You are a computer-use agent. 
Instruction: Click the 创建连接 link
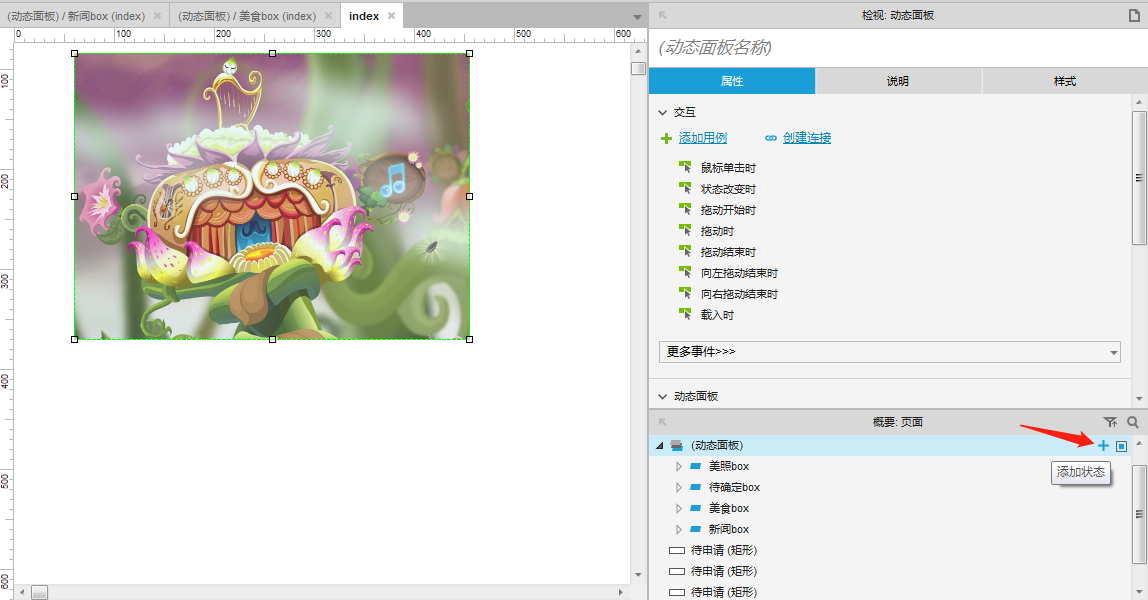[x=807, y=138]
